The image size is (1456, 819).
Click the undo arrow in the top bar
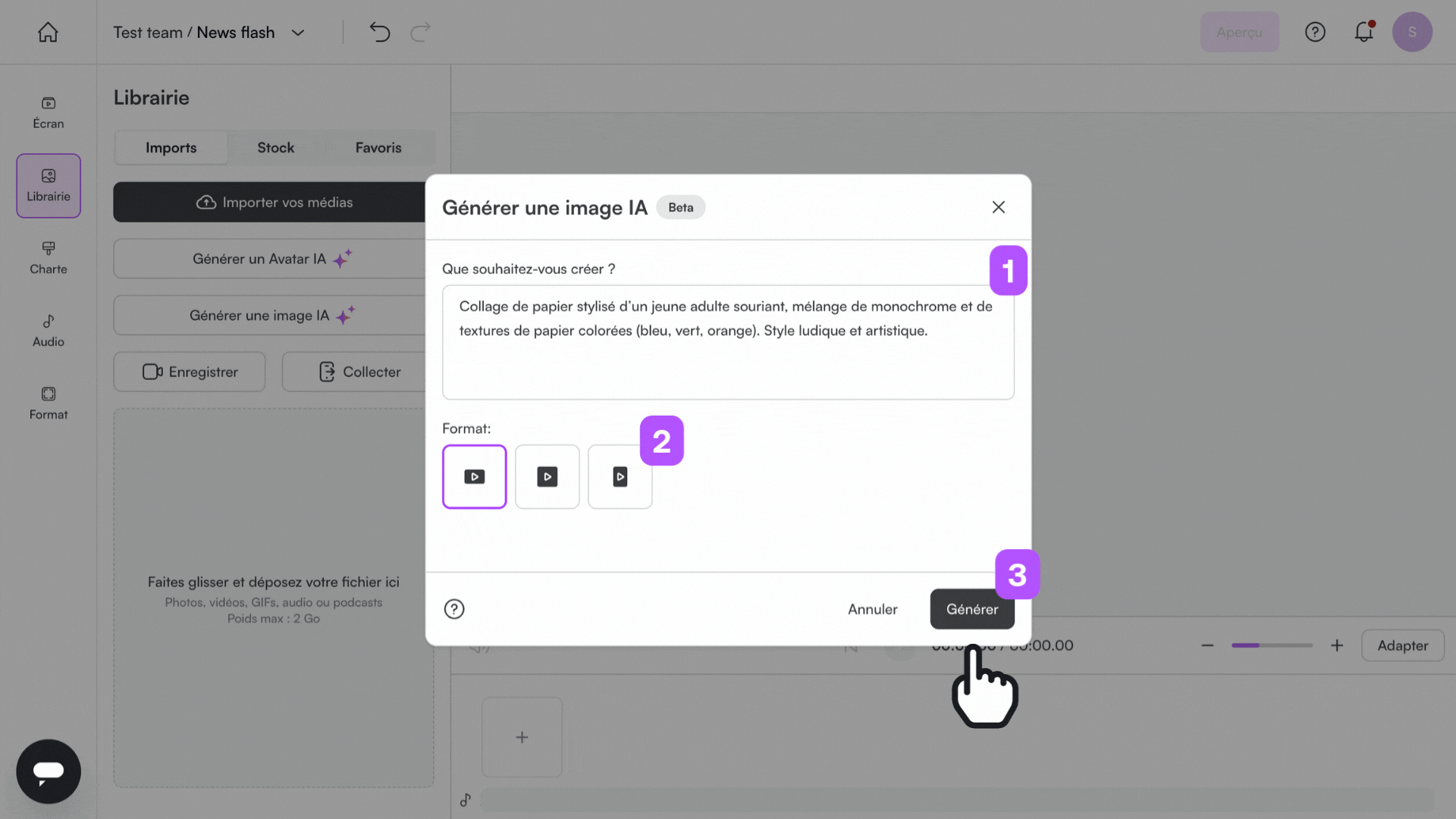tap(380, 32)
